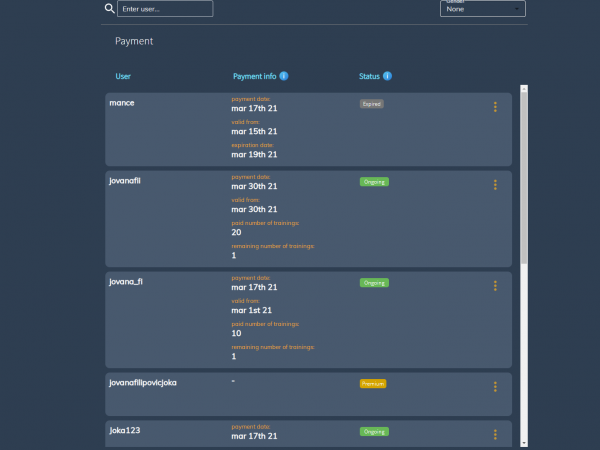This screenshot has width=600, height=450.
Task: Open the three-dot menu for jovana_fi
Action: [x=495, y=286]
